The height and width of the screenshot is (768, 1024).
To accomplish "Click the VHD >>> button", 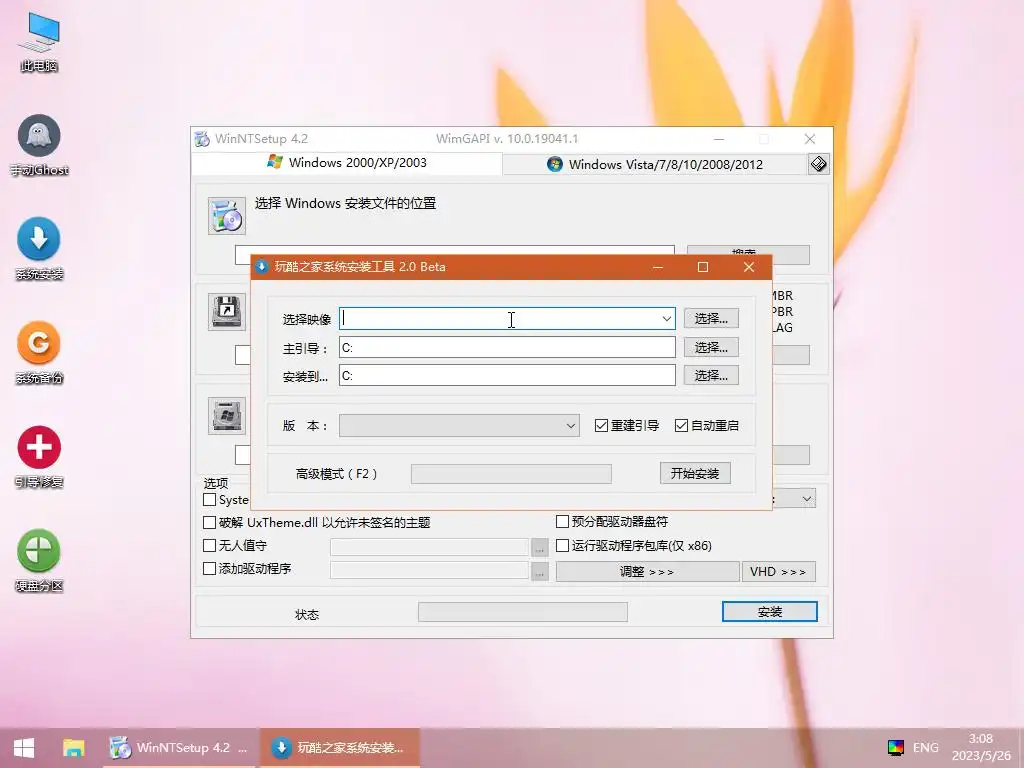I will tap(778, 571).
